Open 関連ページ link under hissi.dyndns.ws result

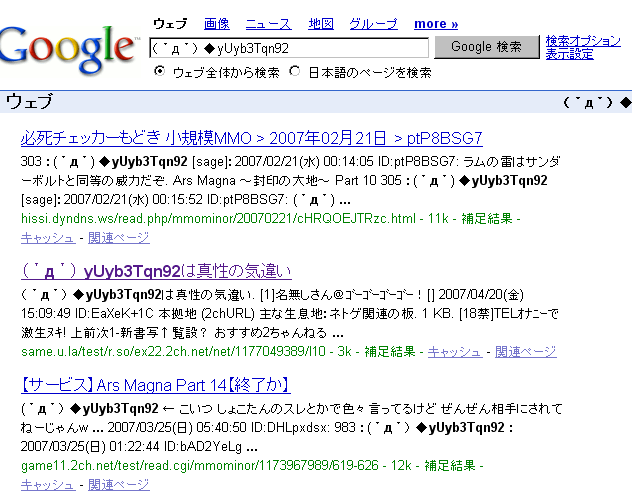coord(118,238)
